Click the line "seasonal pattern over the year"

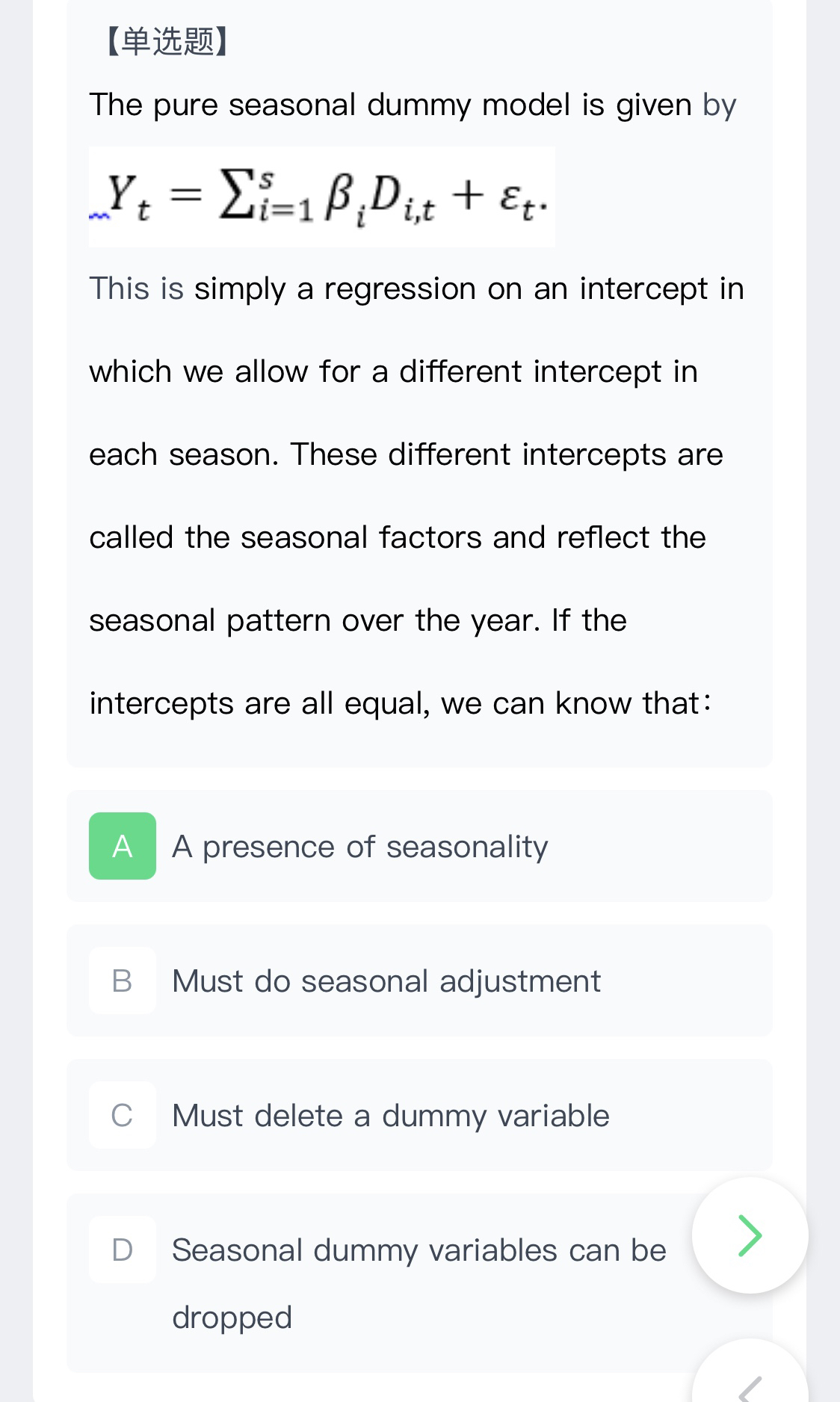pyautogui.click(x=357, y=620)
